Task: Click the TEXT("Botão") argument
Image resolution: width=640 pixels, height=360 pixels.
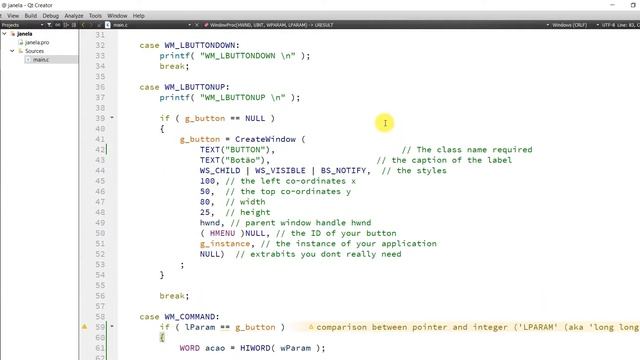Action: coord(232,160)
